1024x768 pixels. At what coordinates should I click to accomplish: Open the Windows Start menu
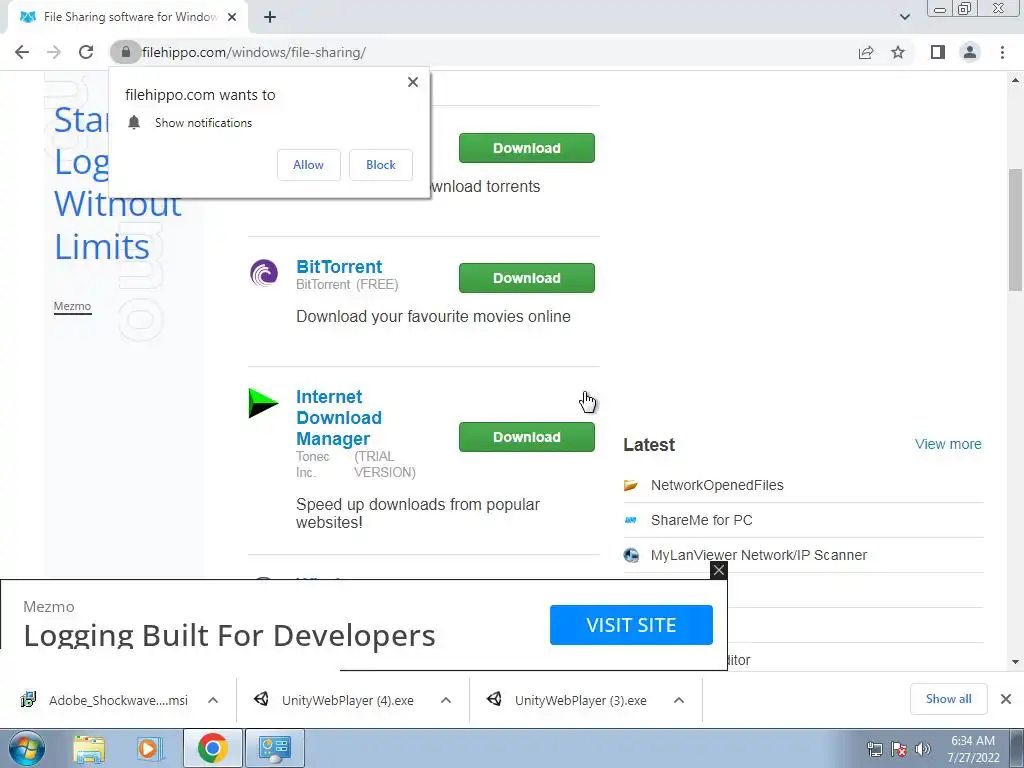coord(27,748)
